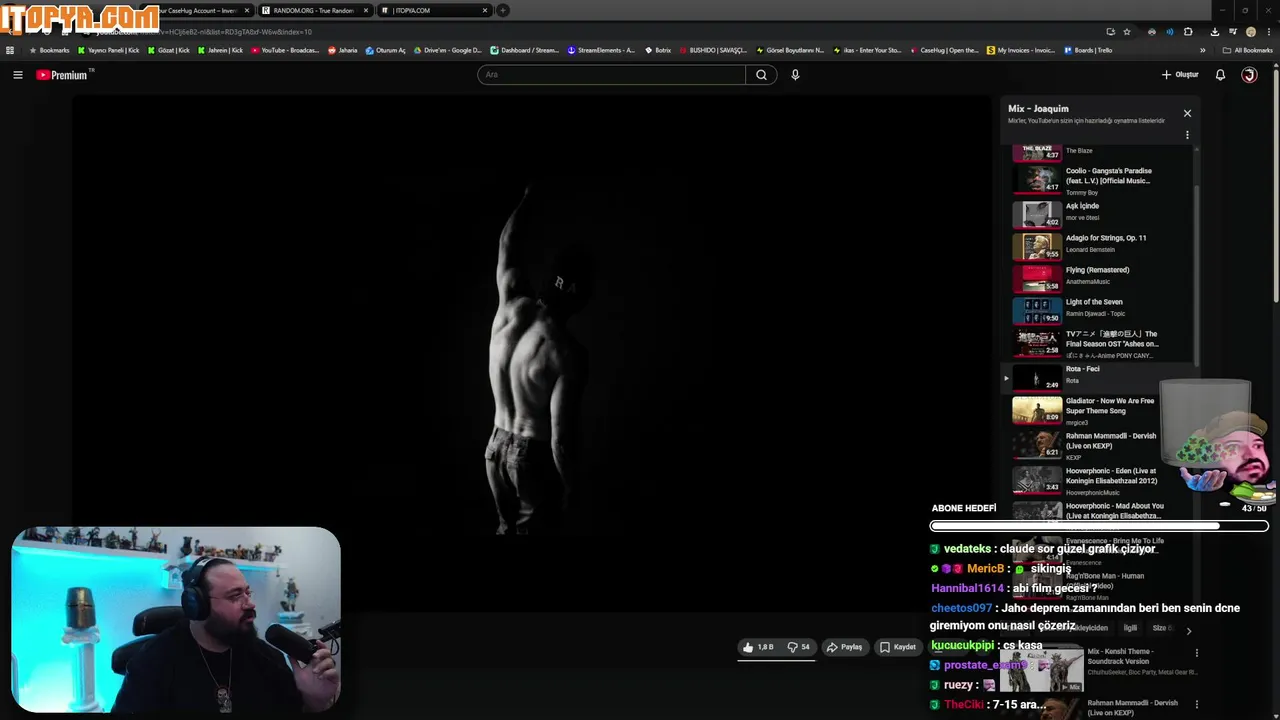1280x720 pixels.
Task: Close the Mix - Joaquim playlist panel
Action: point(1187,113)
